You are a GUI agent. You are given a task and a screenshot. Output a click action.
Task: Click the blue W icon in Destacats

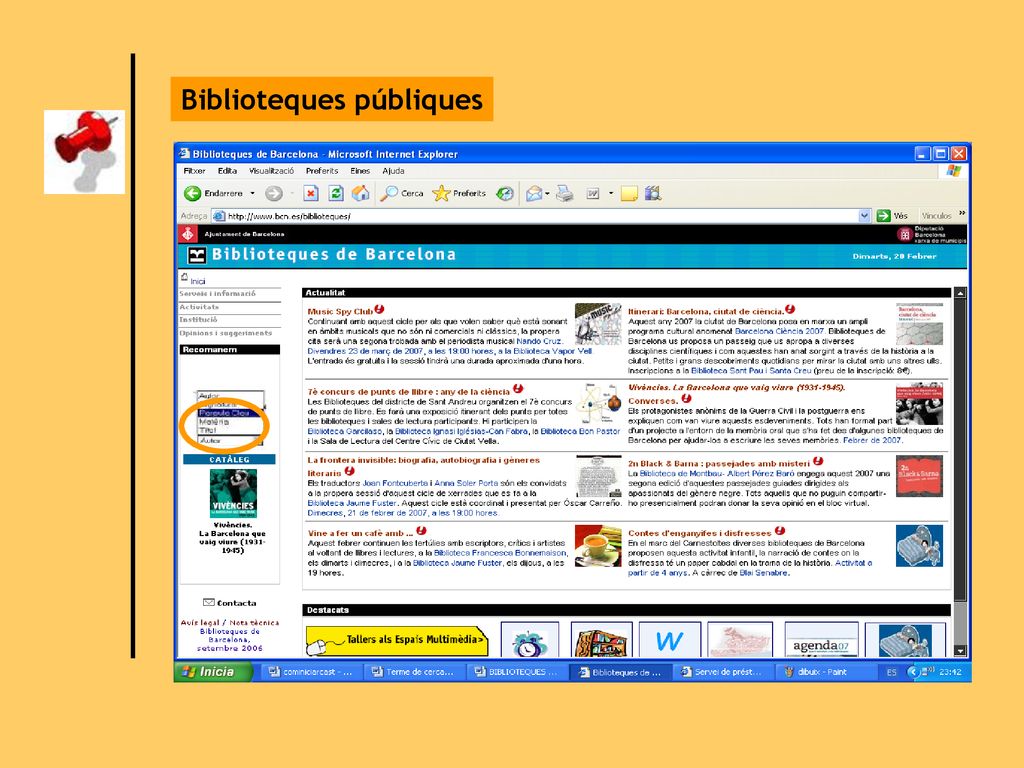coord(670,641)
